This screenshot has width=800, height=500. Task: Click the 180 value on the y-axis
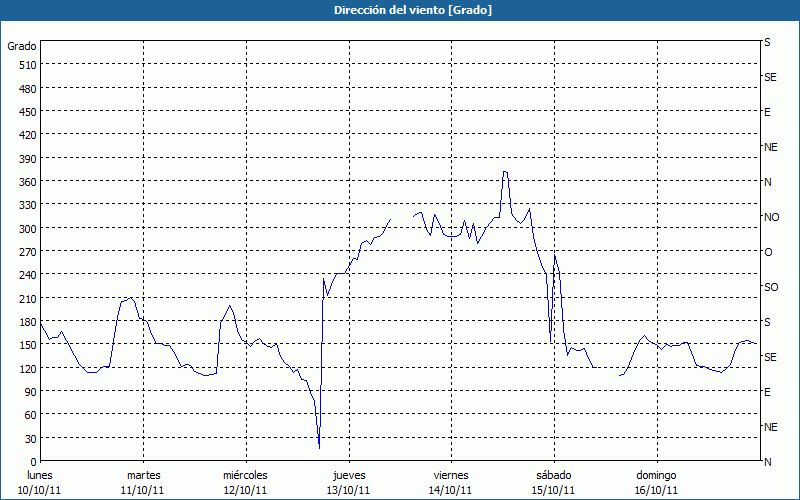pos(27,322)
